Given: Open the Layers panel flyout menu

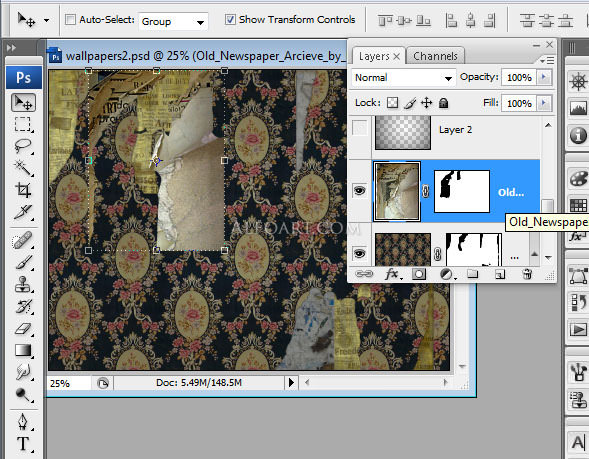Looking at the screenshot, I should tap(547, 60).
